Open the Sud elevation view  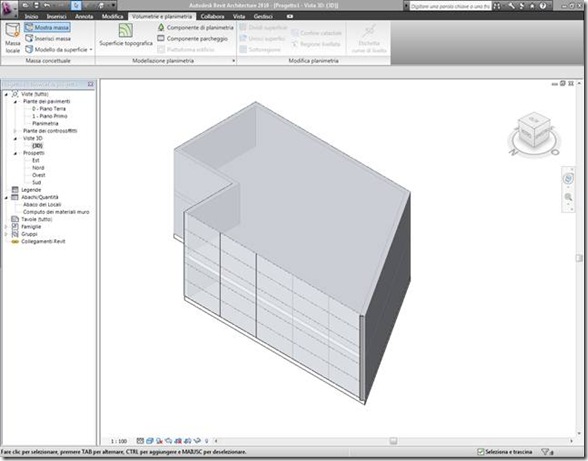click(36, 182)
